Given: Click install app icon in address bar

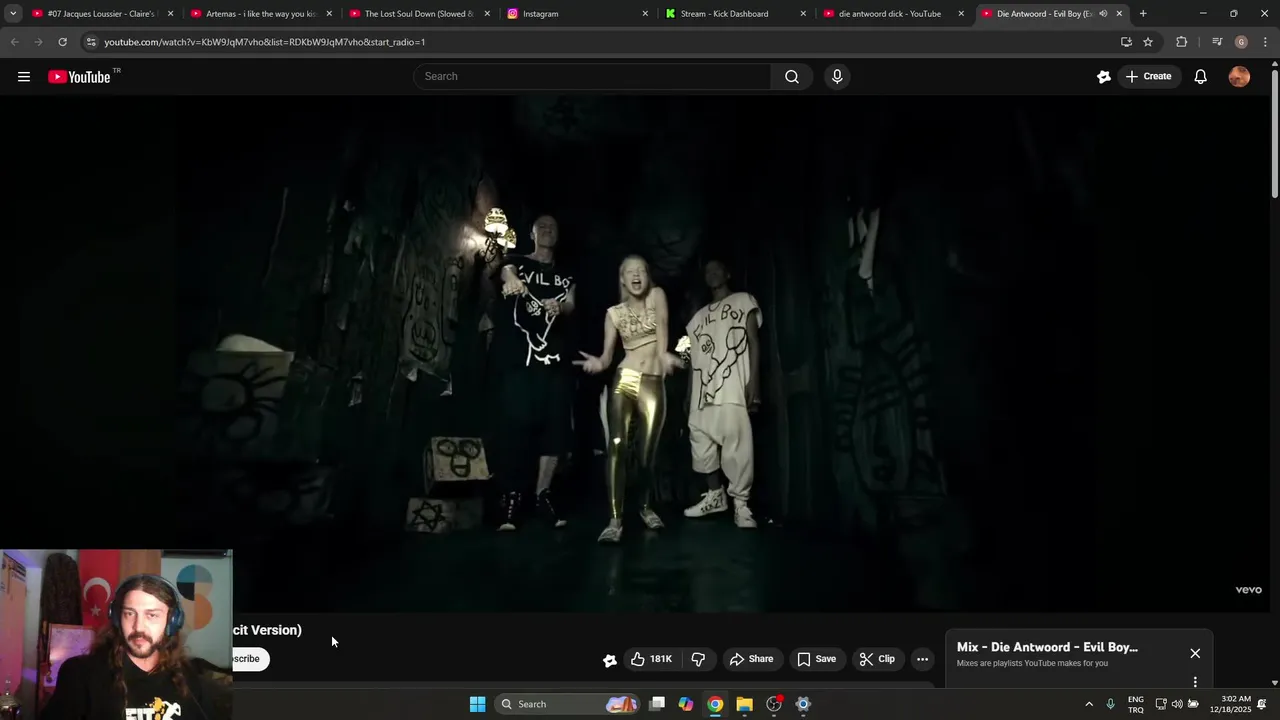Looking at the screenshot, I should point(1126,42).
